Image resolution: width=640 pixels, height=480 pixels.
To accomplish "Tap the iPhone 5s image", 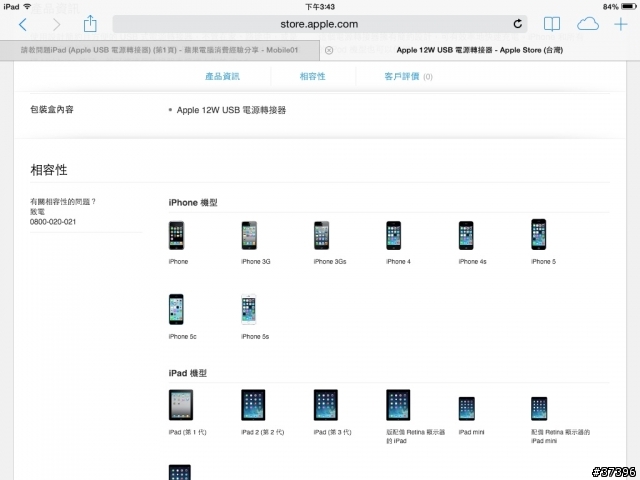I will tap(249, 309).
